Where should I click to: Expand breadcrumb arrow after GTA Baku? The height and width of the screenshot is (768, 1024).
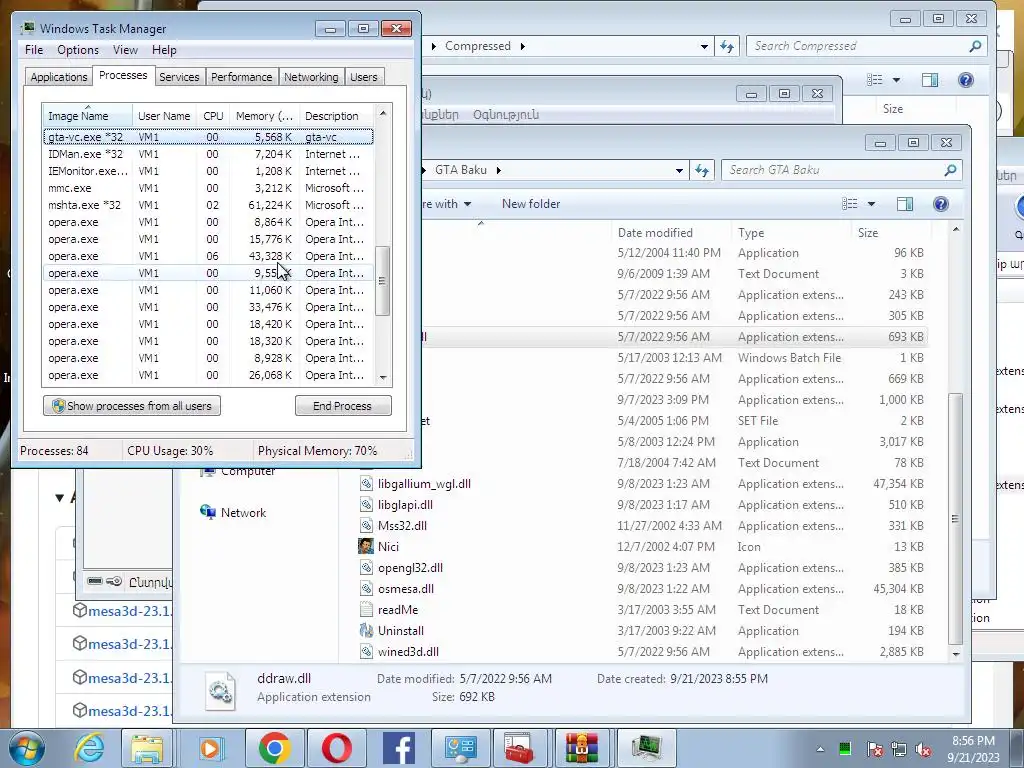click(499, 170)
